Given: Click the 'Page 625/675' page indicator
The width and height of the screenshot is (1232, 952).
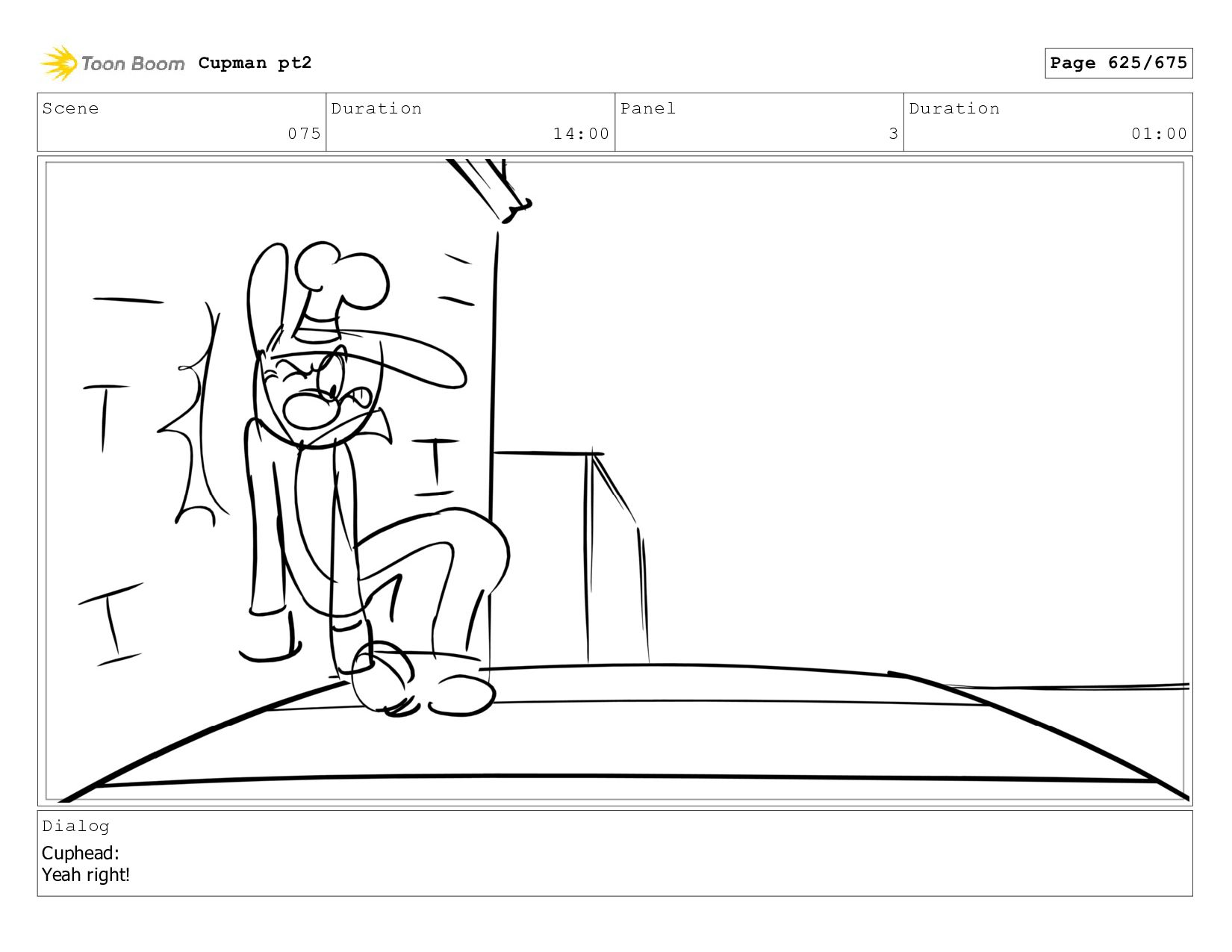Looking at the screenshot, I should [x=1119, y=63].
